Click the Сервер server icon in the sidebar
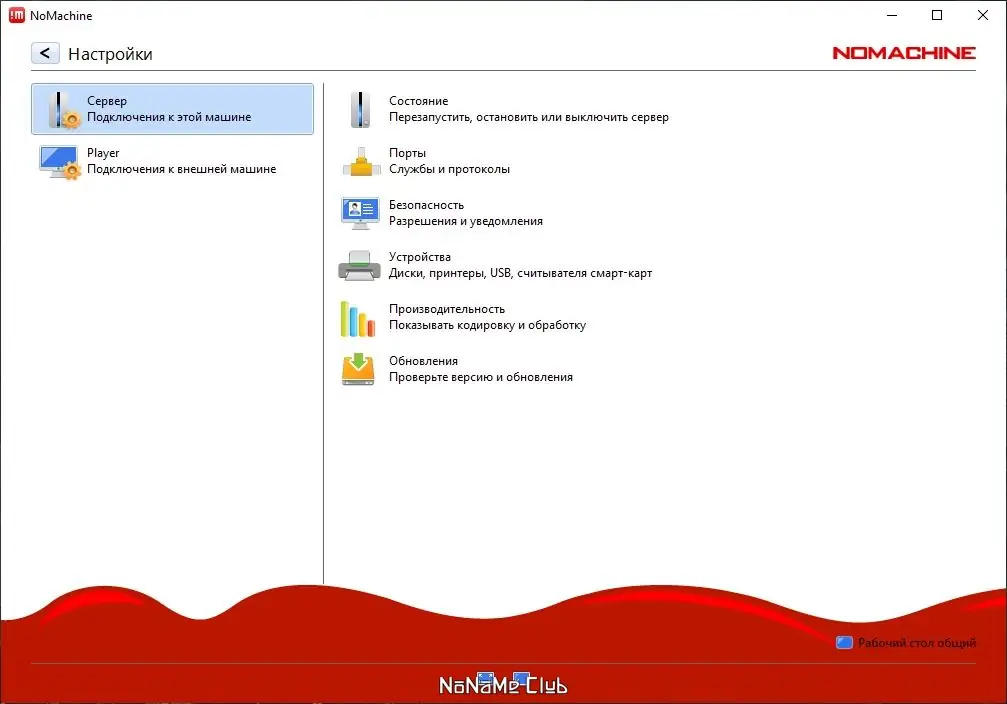The height and width of the screenshot is (704, 1007). coord(64,109)
